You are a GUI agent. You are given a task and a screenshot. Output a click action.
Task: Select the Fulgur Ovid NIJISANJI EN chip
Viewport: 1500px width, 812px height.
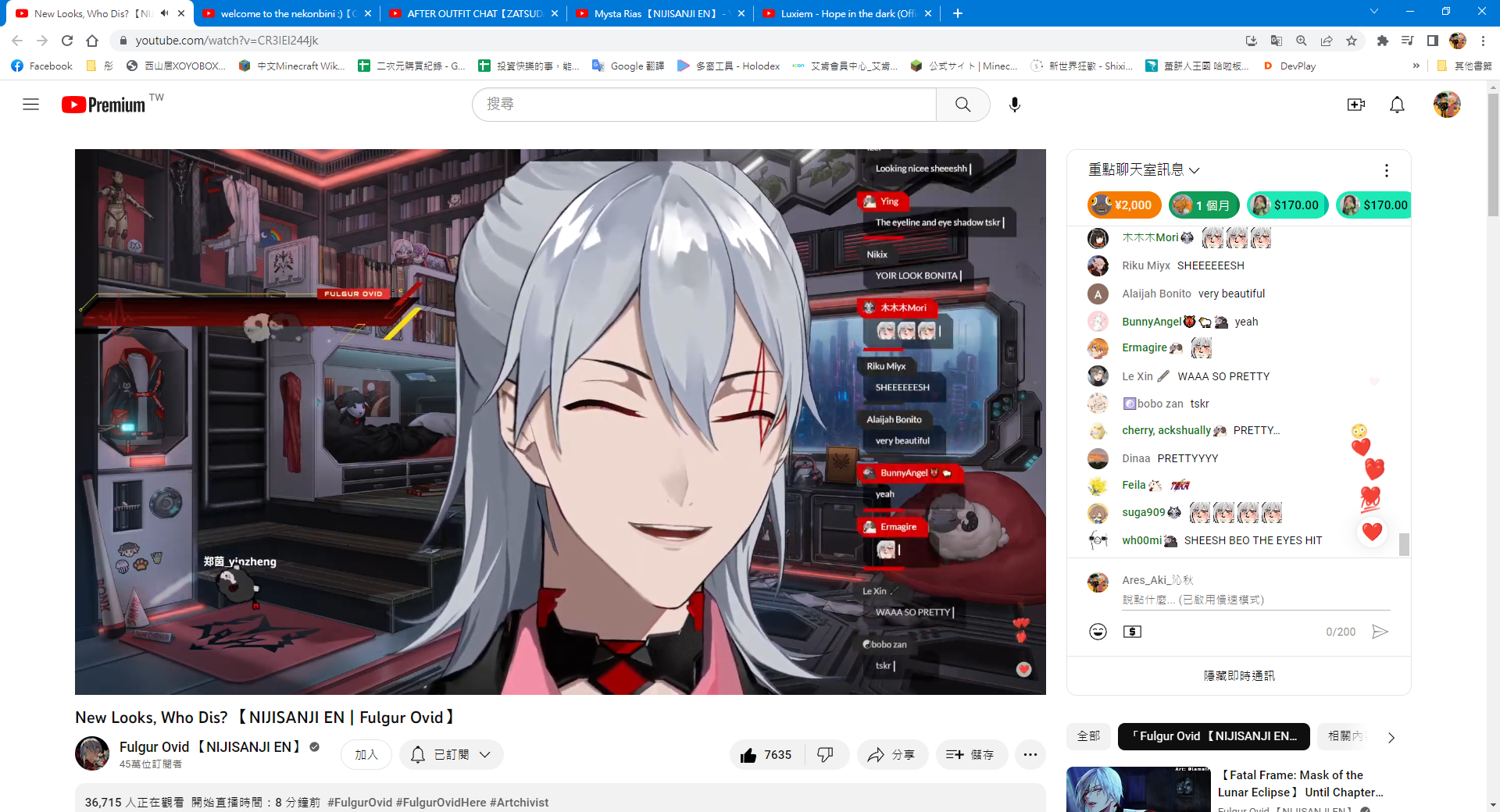coord(1213,736)
